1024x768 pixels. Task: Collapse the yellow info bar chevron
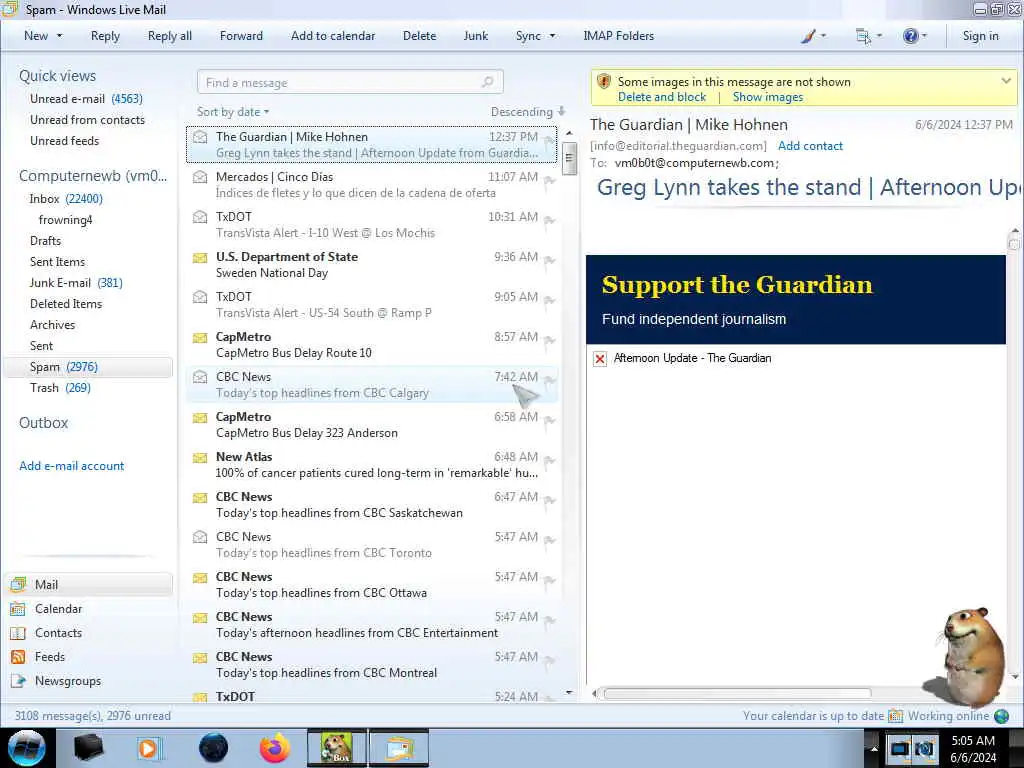tap(1006, 81)
